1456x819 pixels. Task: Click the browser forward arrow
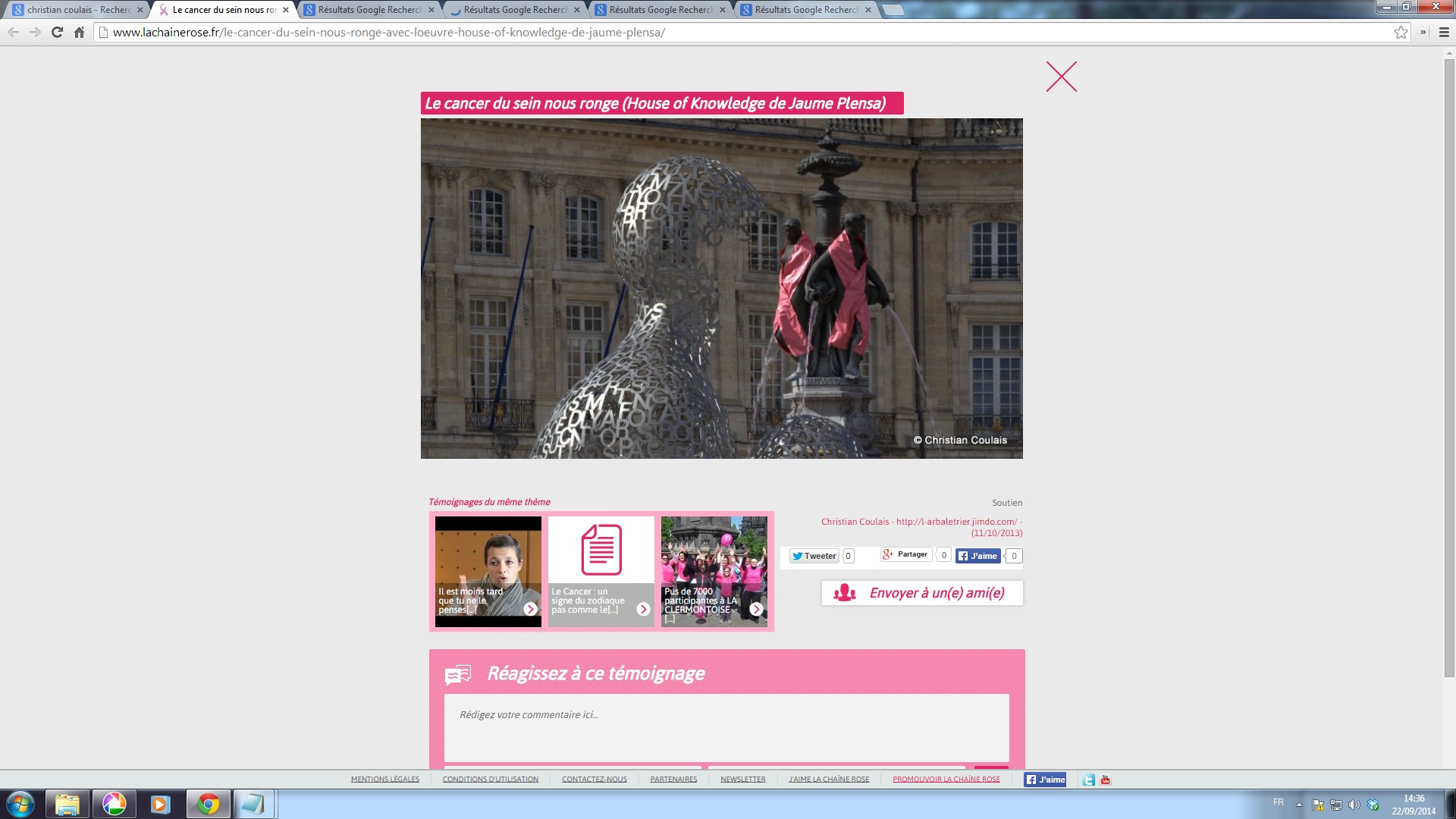(35, 32)
